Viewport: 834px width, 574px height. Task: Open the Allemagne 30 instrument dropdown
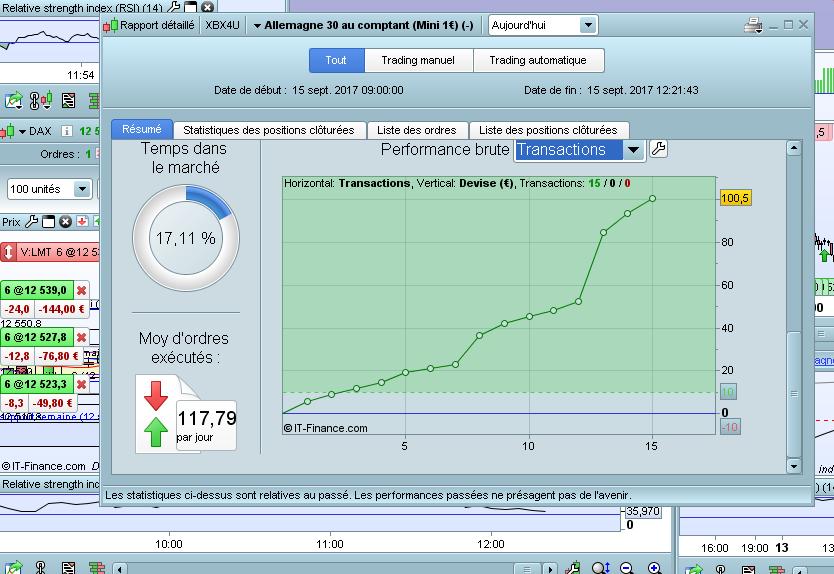pyautogui.click(x=257, y=26)
